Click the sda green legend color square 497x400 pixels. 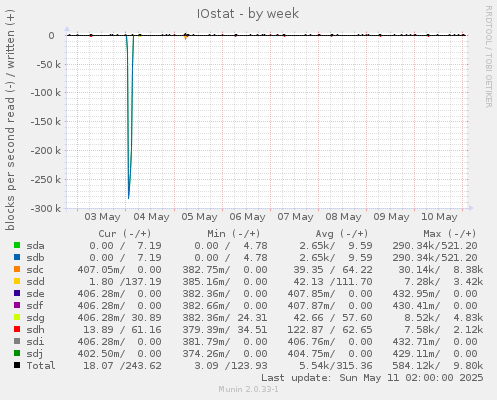pyautogui.click(x=17, y=245)
